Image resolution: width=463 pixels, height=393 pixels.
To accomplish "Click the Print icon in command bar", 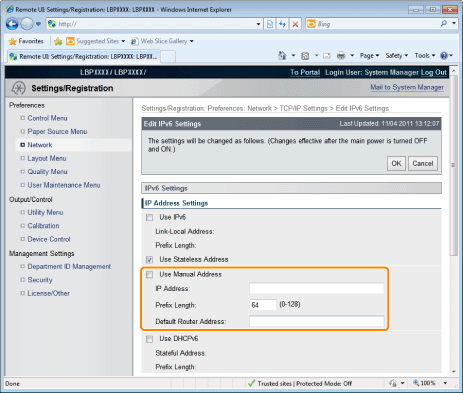I will click(x=341, y=56).
